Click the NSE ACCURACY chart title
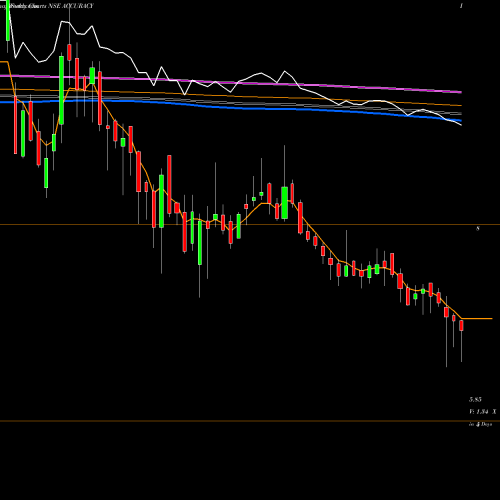Image resolution: width=500 pixels, height=500 pixels. tap(71, 6)
